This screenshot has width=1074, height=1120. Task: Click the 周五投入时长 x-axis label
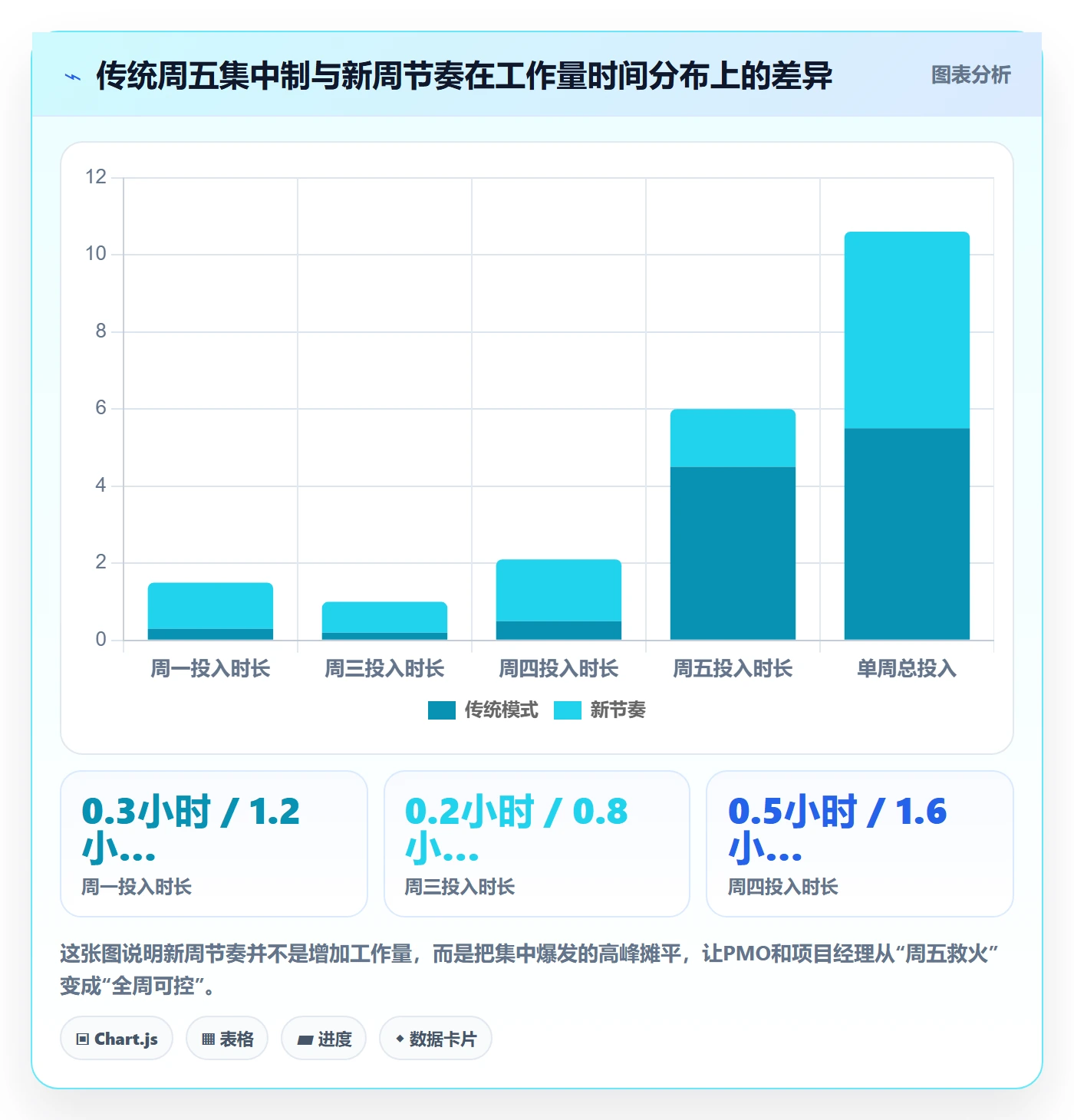(733, 669)
